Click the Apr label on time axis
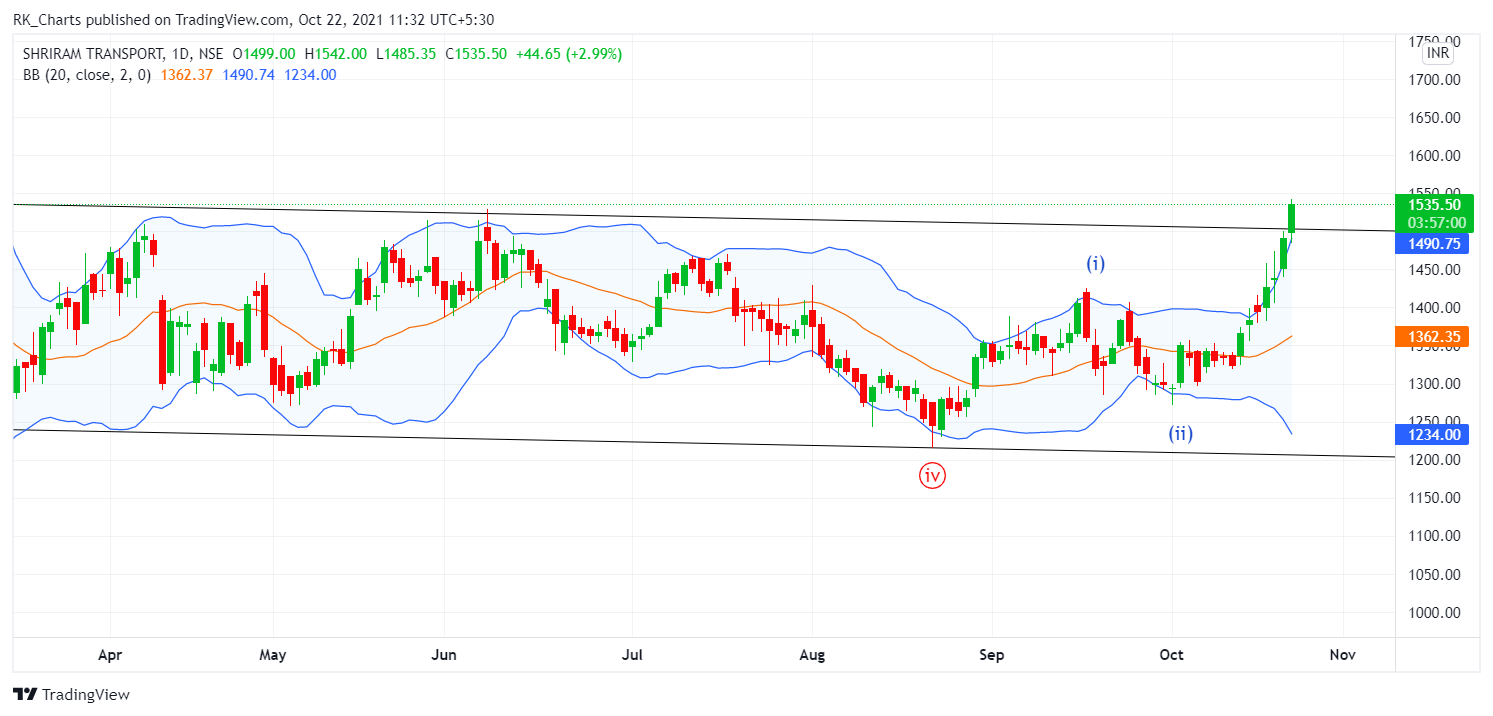The image size is (1493, 716). [x=110, y=655]
